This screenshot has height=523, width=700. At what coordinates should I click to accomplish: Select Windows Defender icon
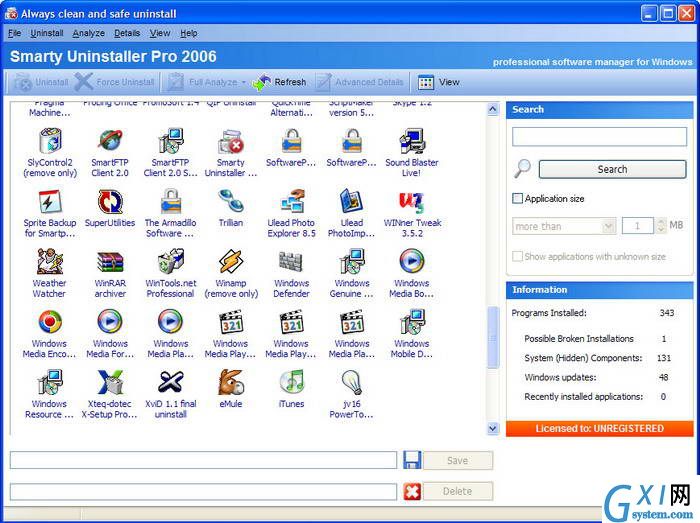pos(292,262)
